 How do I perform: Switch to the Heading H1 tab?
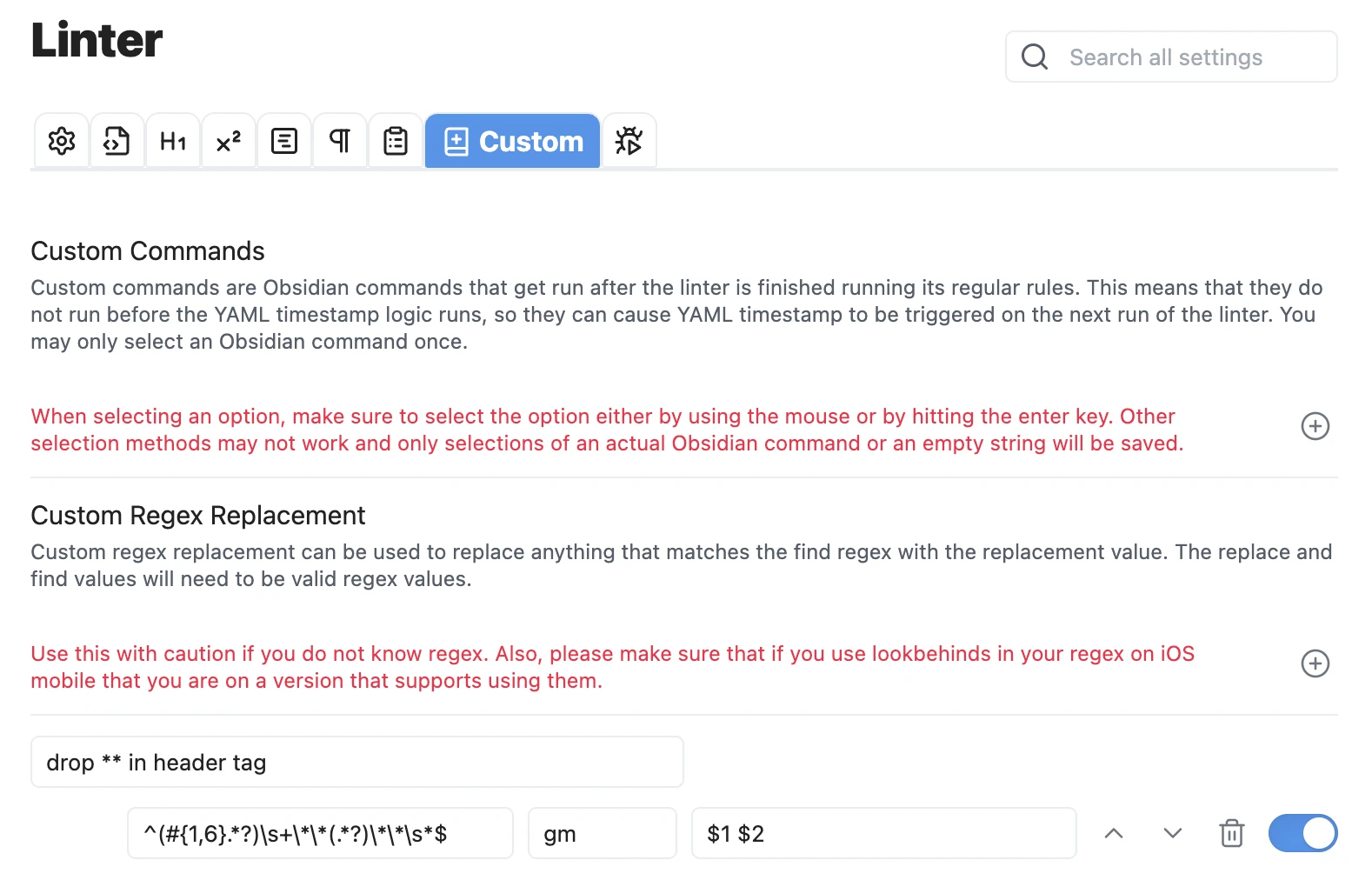coord(173,141)
